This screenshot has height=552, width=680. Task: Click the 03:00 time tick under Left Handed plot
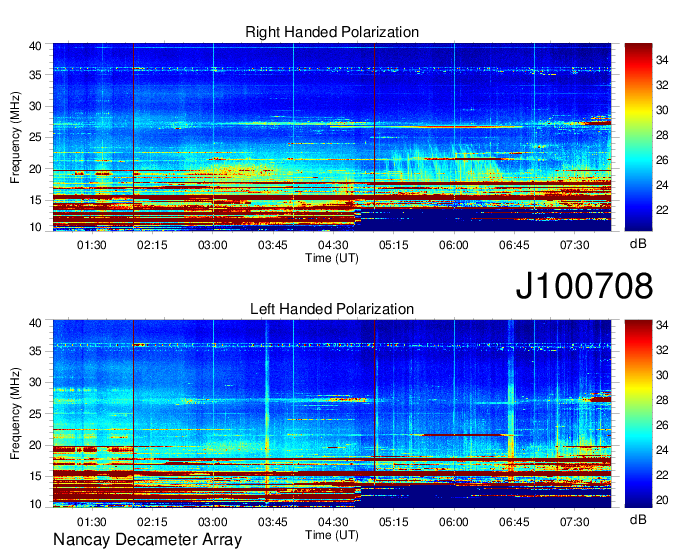tap(212, 522)
